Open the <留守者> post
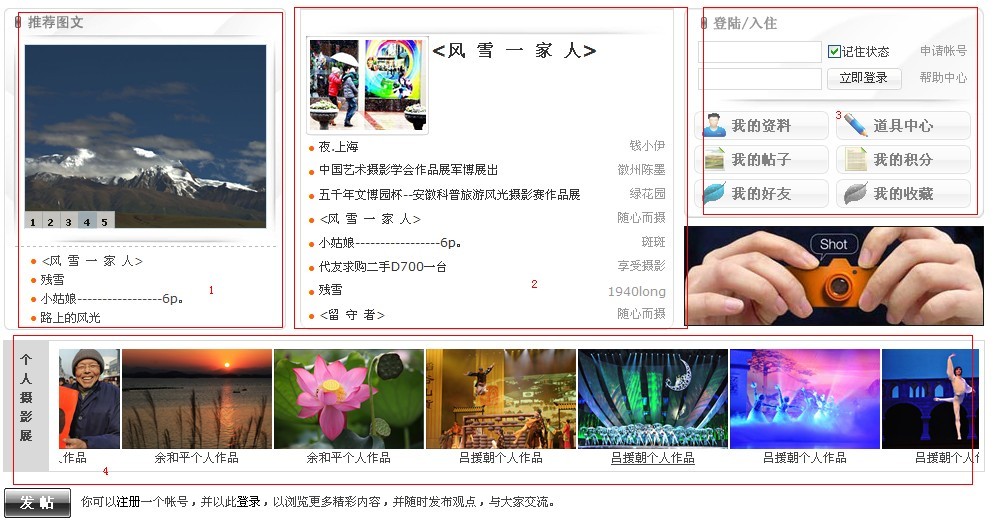 pyautogui.click(x=352, y=315)
